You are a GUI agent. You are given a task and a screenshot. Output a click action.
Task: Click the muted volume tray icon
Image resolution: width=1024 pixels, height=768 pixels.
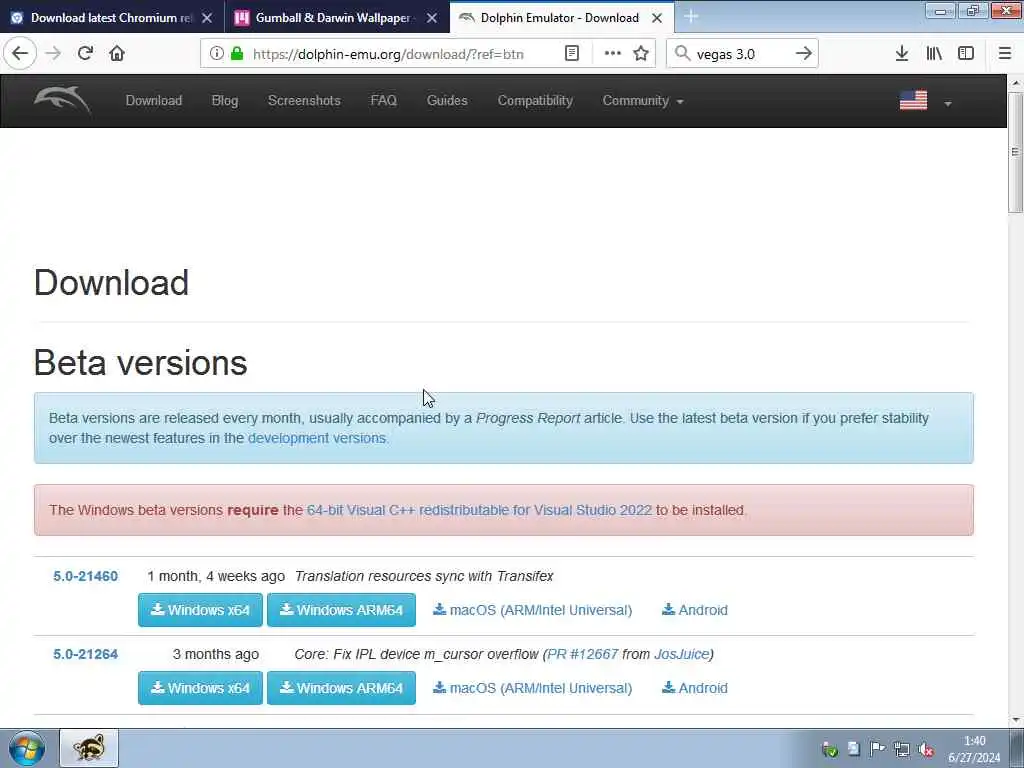(x=926, y=750)
